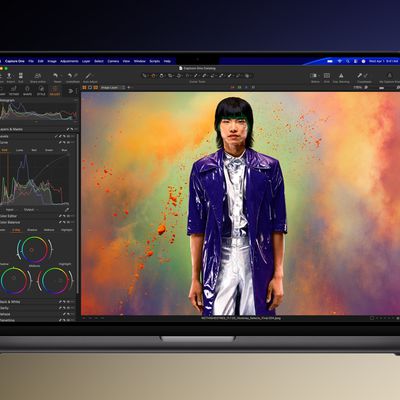Open the Capture One application menu

15,61
